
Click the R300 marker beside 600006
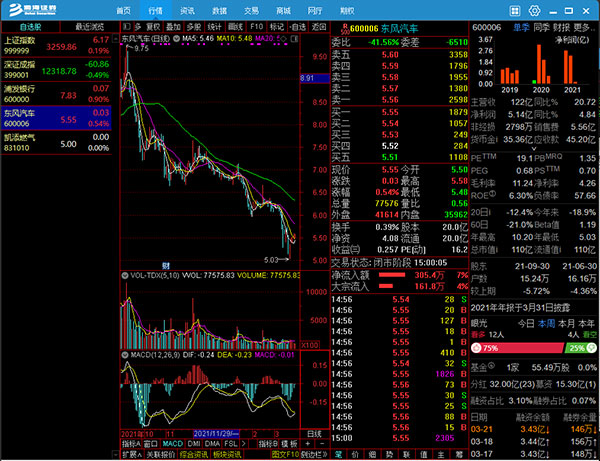pos(345,29)
